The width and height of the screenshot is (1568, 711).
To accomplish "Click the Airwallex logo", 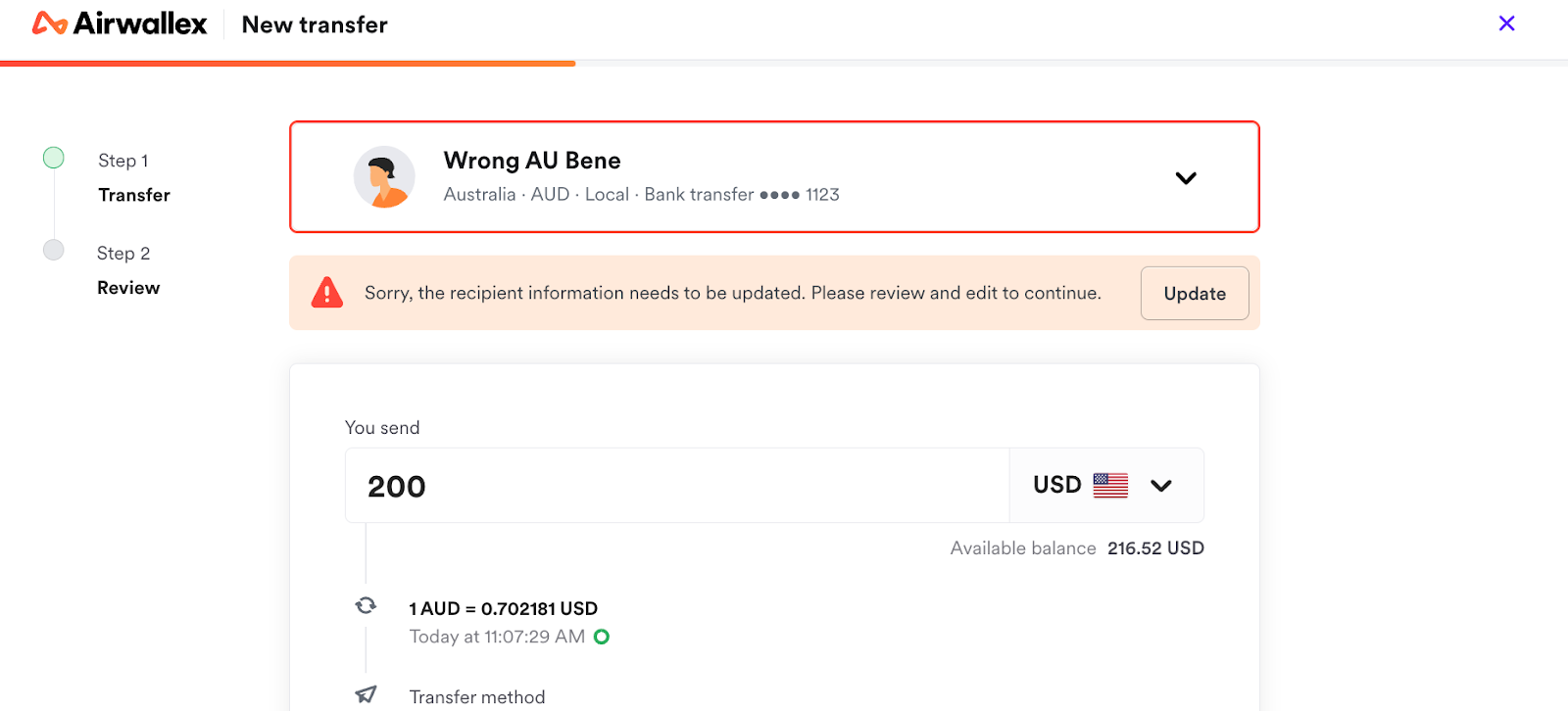I will [x=120, y=24].
